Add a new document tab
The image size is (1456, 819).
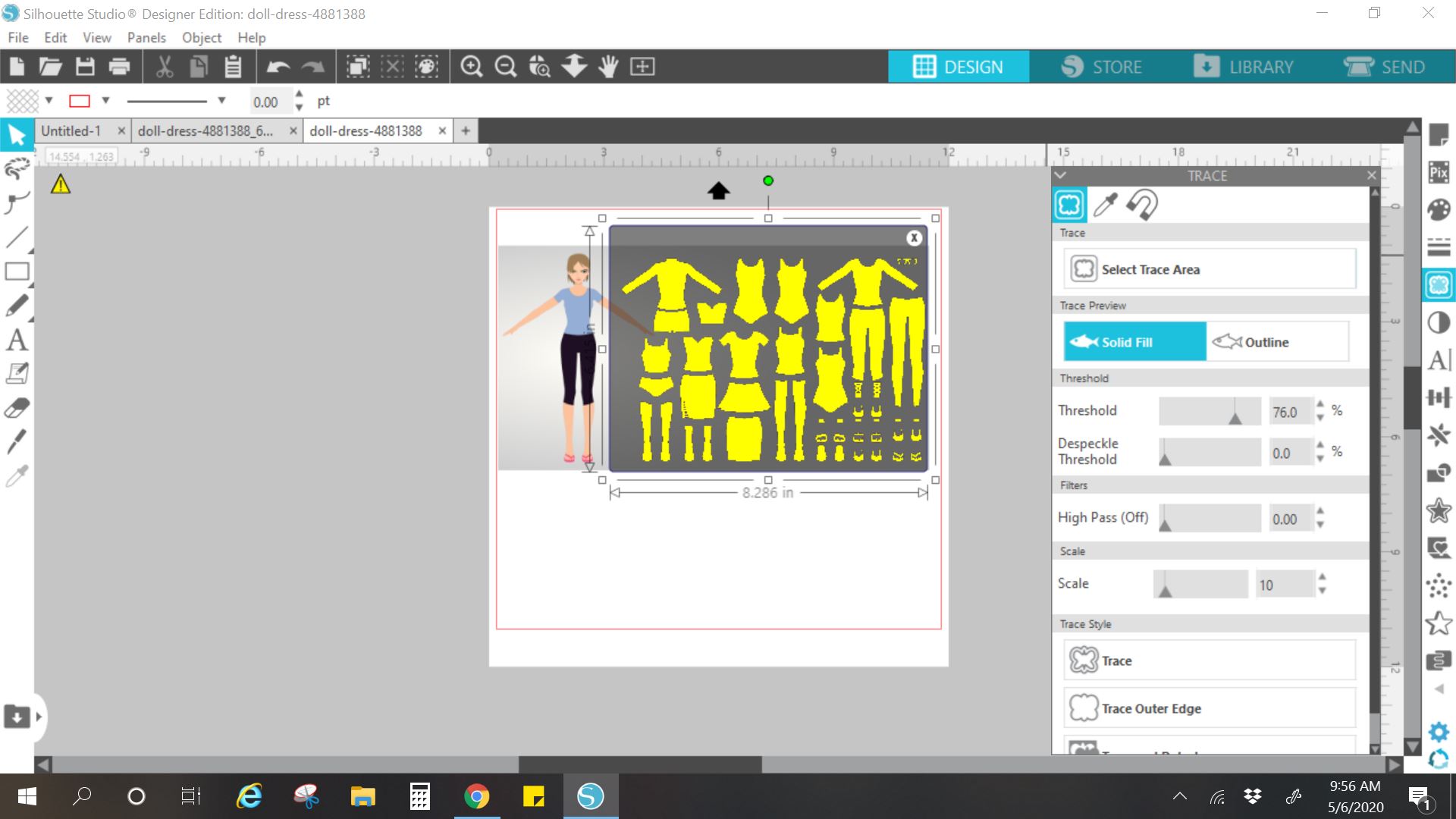coord(466,131)
